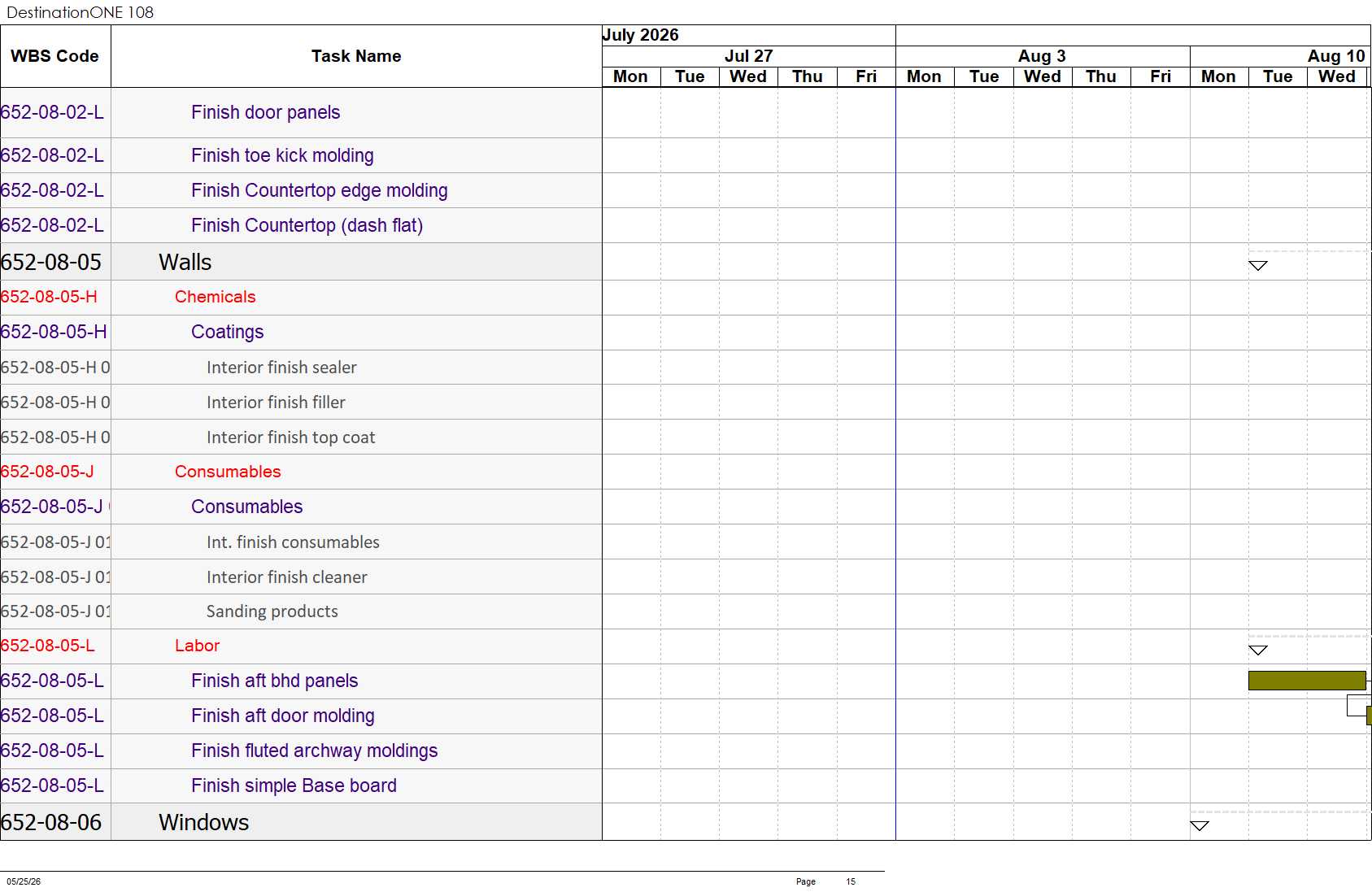The height and width of the screenshot is (892, 1372).
Task: Select the Chemicals group row
Action: point(301,297)
